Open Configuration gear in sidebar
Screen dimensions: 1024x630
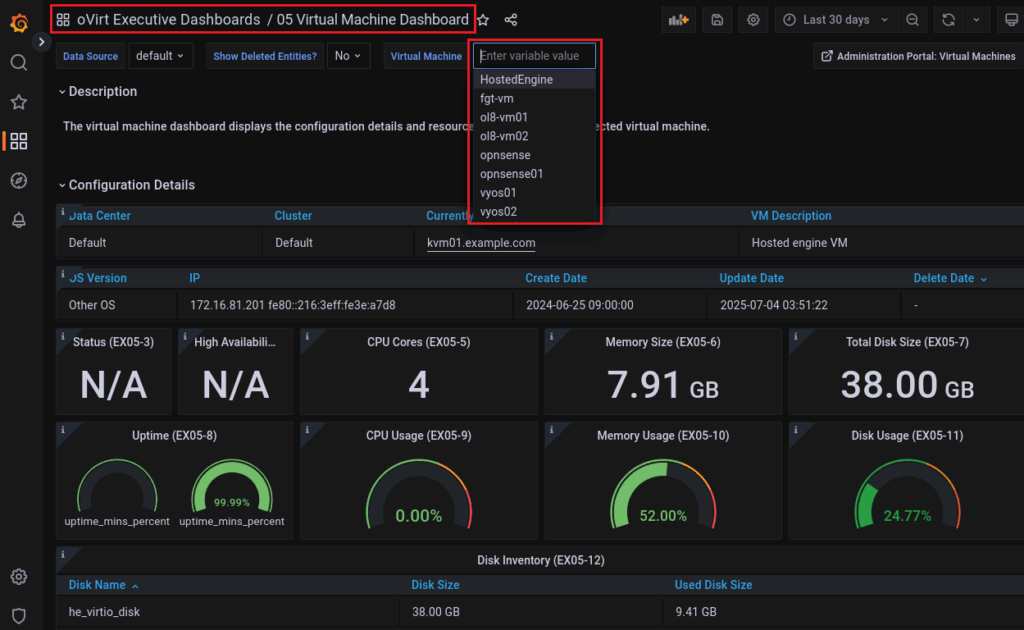coord(19,576)
